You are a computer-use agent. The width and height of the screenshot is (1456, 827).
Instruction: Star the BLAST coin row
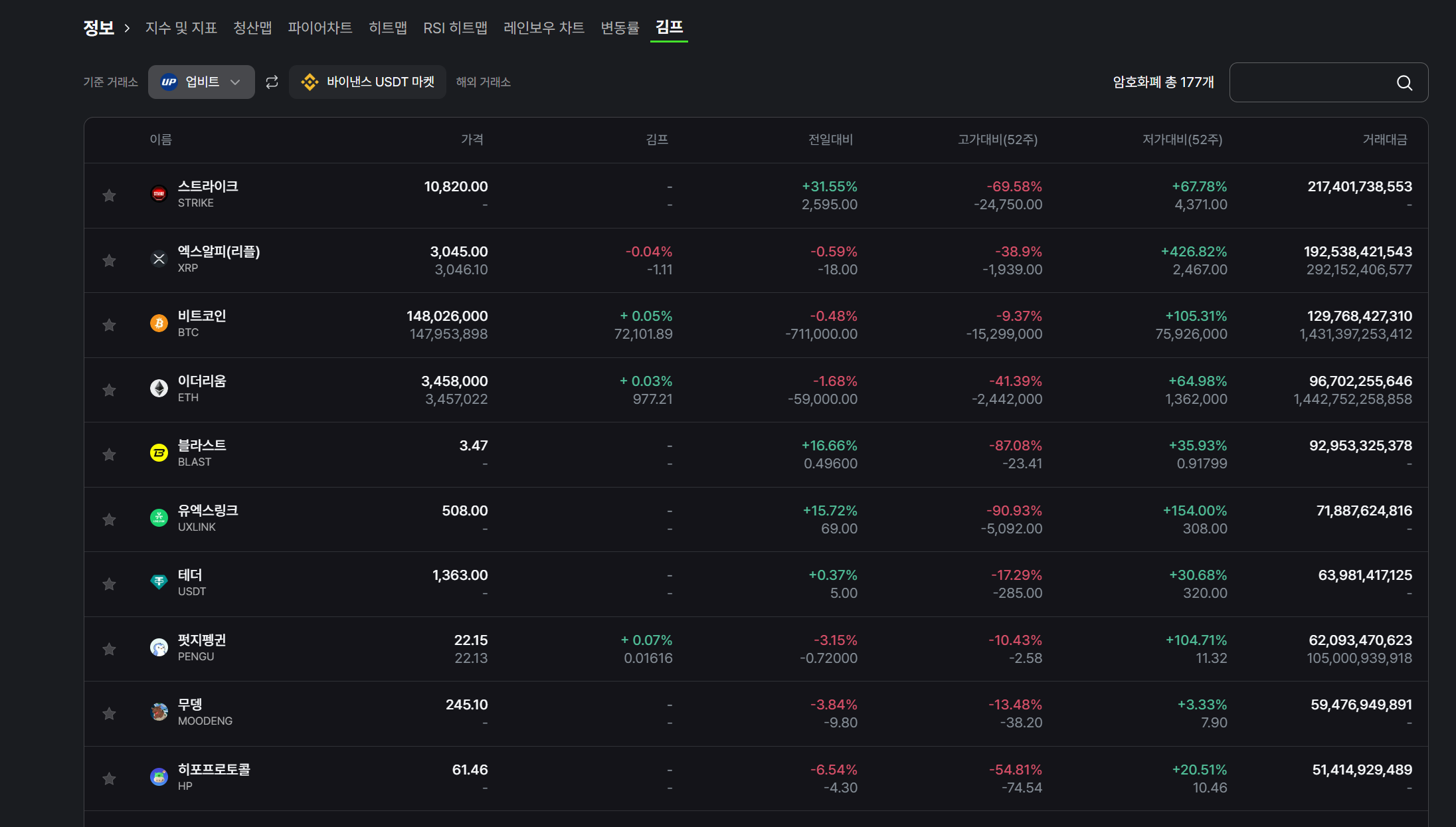click(109, 454)
